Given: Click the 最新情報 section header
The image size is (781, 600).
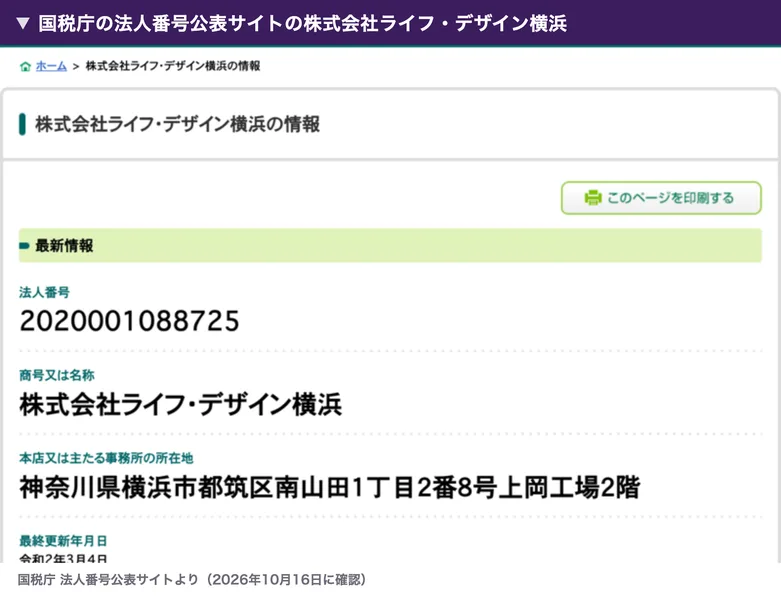Looking at the screenshot, I should 390,245.
